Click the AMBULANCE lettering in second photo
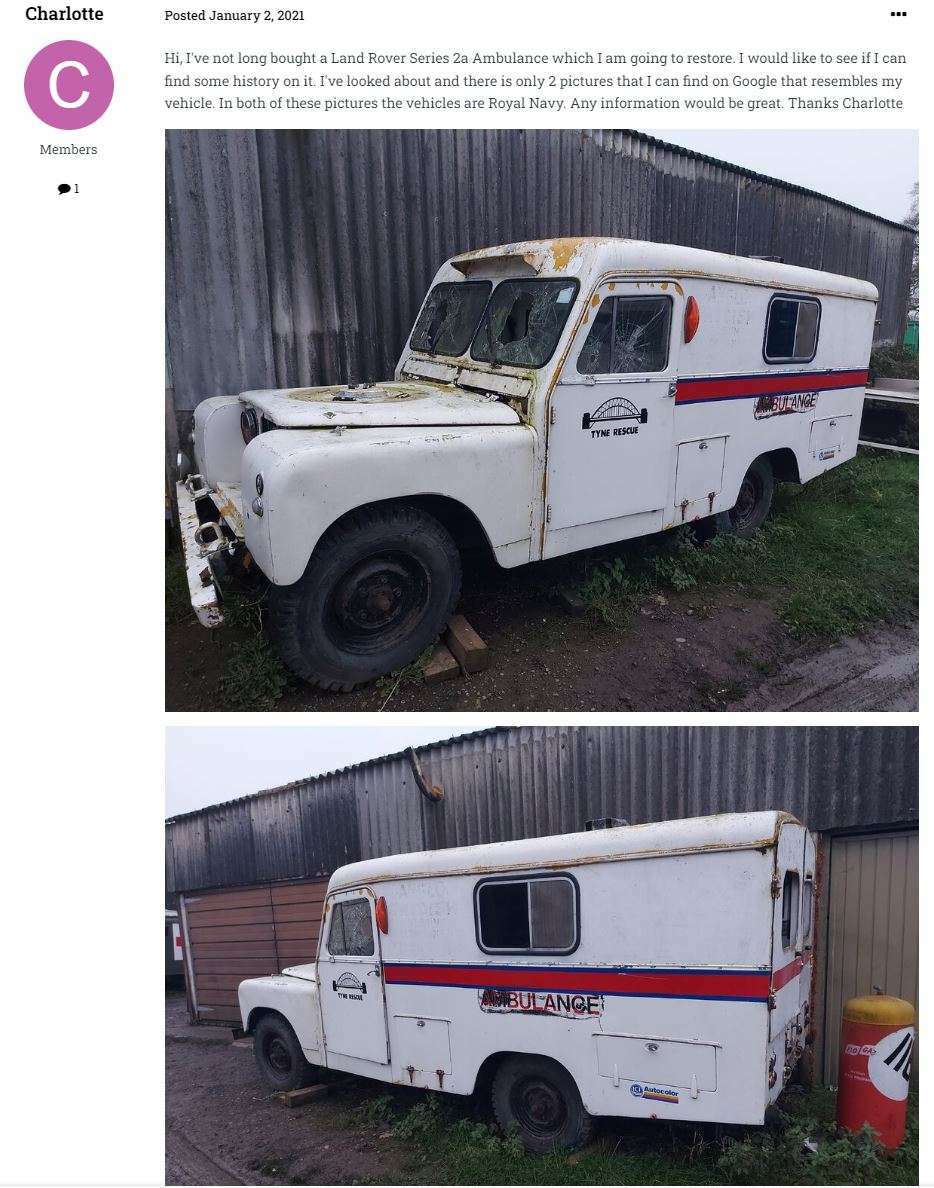 tap(541, 1002)
